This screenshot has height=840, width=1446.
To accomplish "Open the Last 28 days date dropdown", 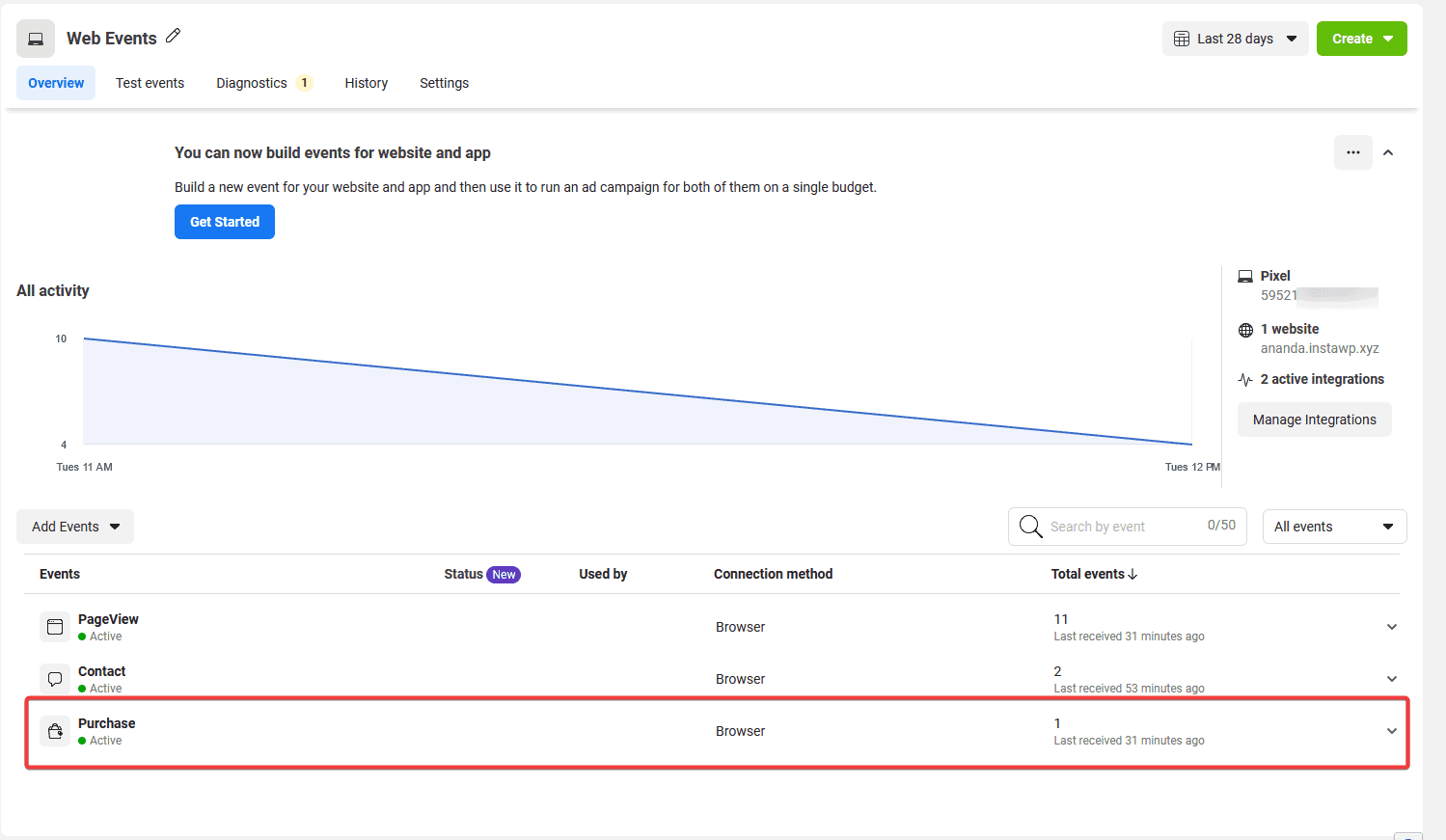I will point(1235,39).
